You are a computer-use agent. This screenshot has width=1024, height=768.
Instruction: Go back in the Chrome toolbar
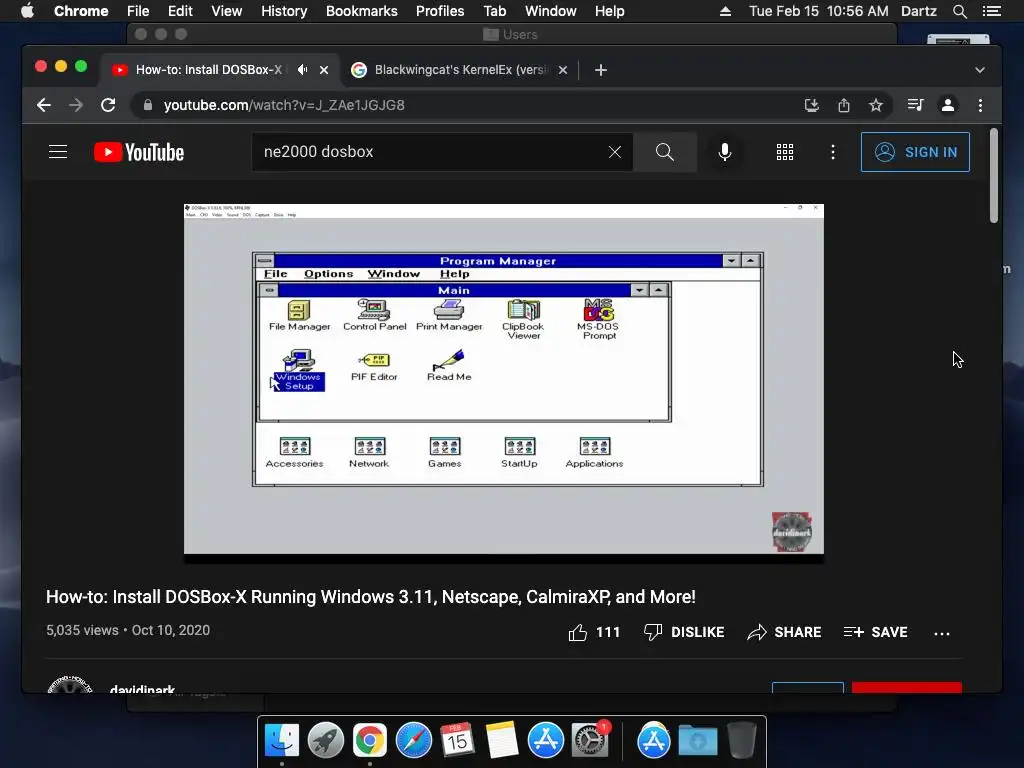coord(44,105)
